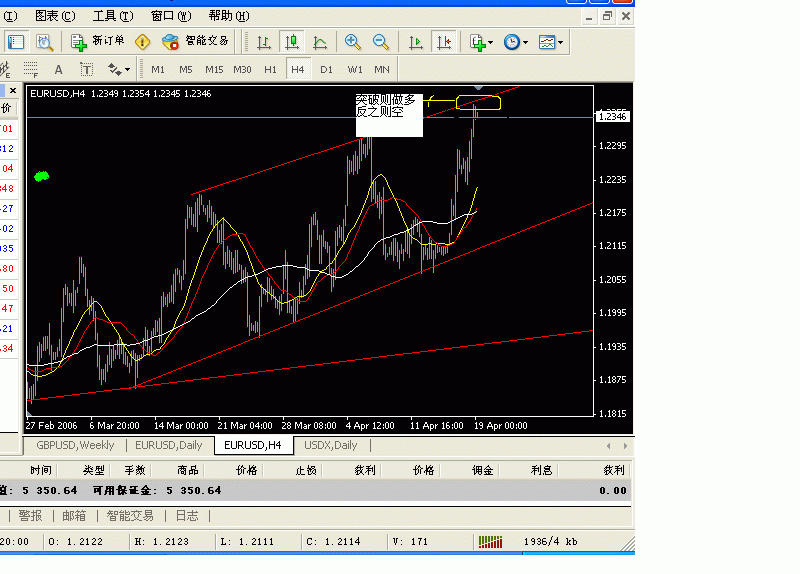Switch to EURUSD,Daily chart tab
This screenshot has width=800, height=574.
[169, 445]
